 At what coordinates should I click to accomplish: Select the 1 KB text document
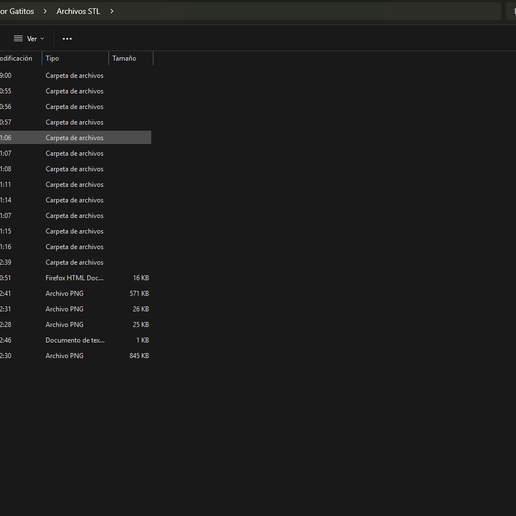(x=75, y=340)
